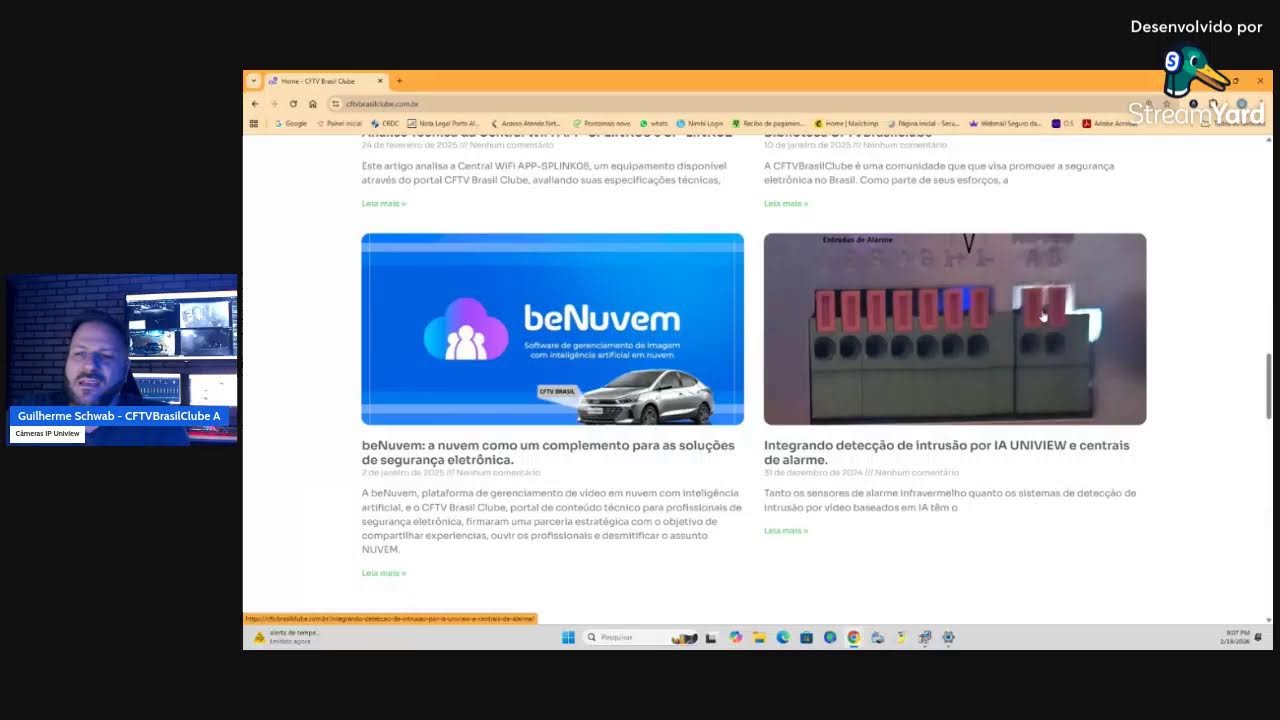This screenshot has height=720, width=1280.
Task: Open the O.S bookmark
Action: click(1062, 123)
